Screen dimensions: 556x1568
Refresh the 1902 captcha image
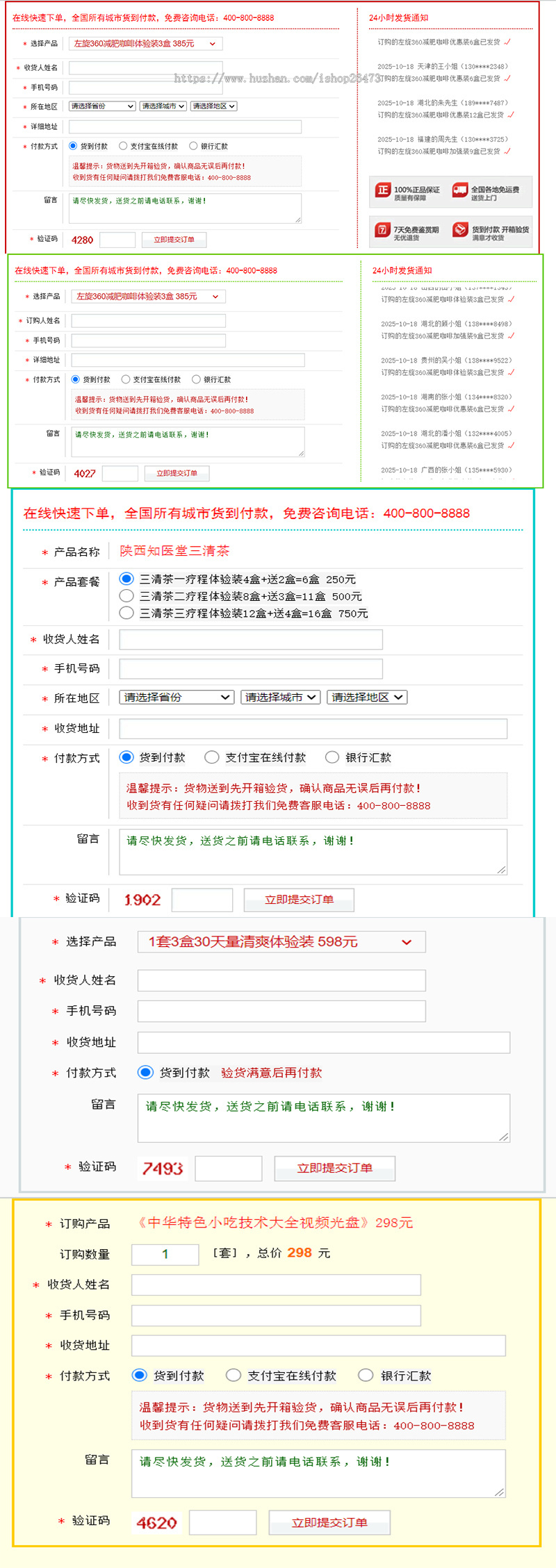pos(142,900)
